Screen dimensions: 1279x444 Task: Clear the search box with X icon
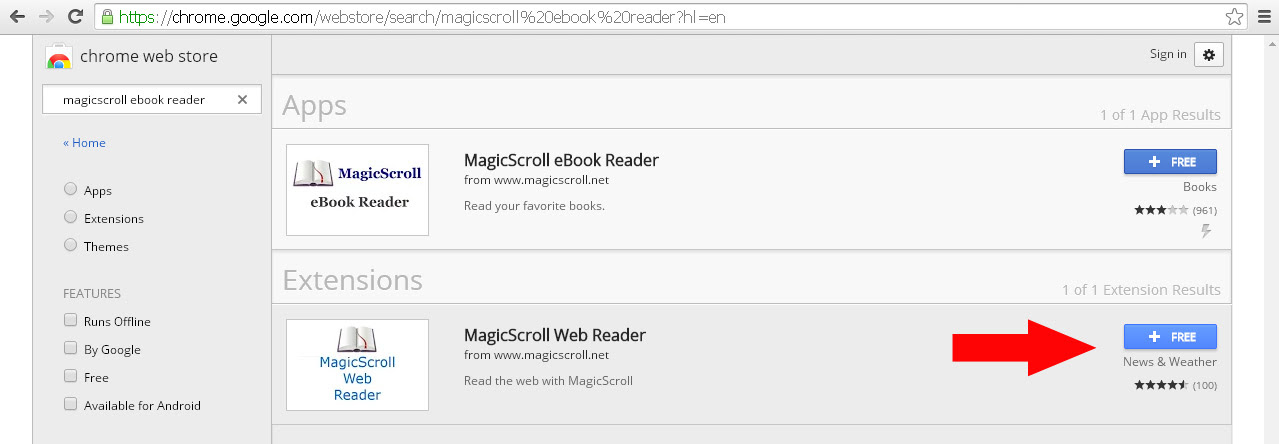[x=242, y=99]
